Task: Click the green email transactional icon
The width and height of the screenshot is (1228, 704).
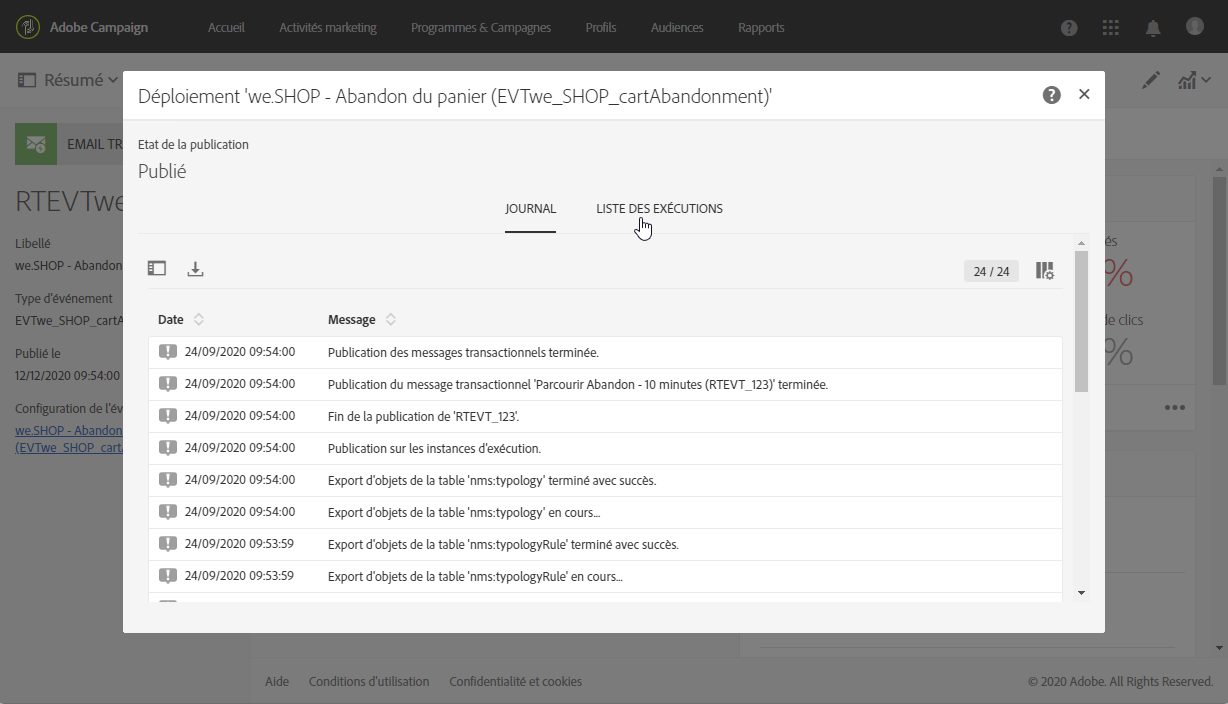Action: tap(36, 144)
